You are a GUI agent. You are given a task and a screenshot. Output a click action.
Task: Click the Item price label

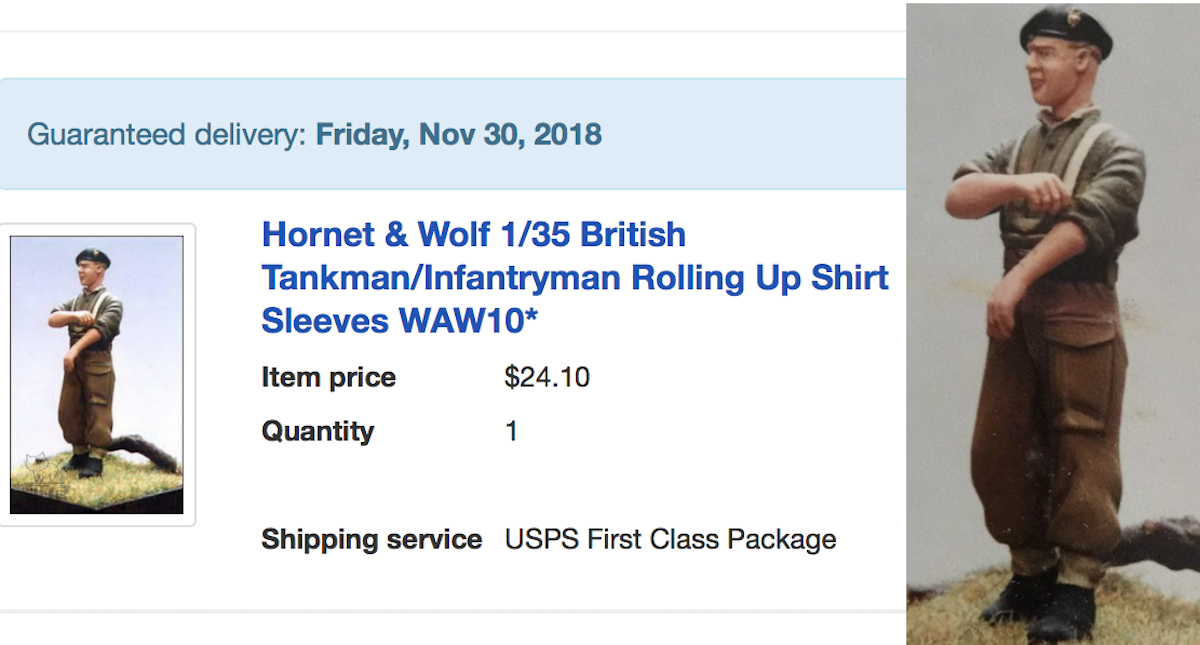pyautogui.click(x=328, y=378)
